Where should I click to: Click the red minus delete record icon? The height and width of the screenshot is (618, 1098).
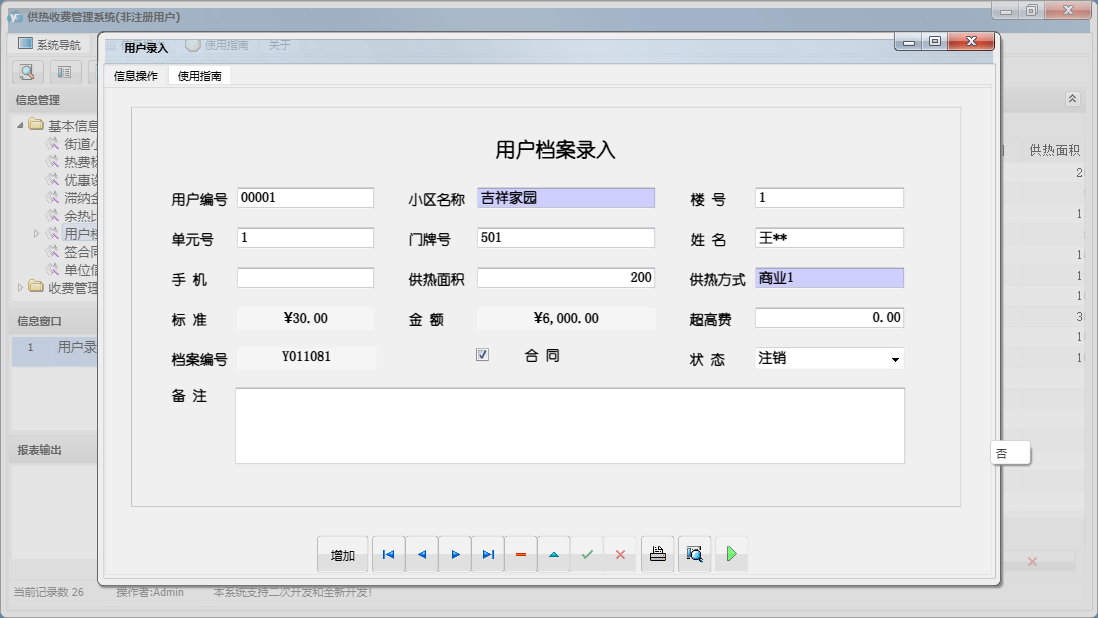521,555
